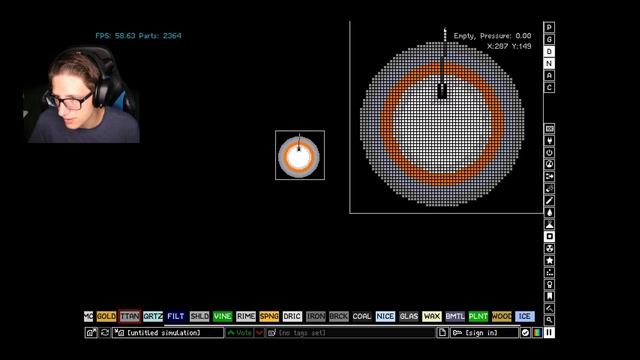
Task: Open the Walls category in the sidebar
Action: [x=549, y=129]
